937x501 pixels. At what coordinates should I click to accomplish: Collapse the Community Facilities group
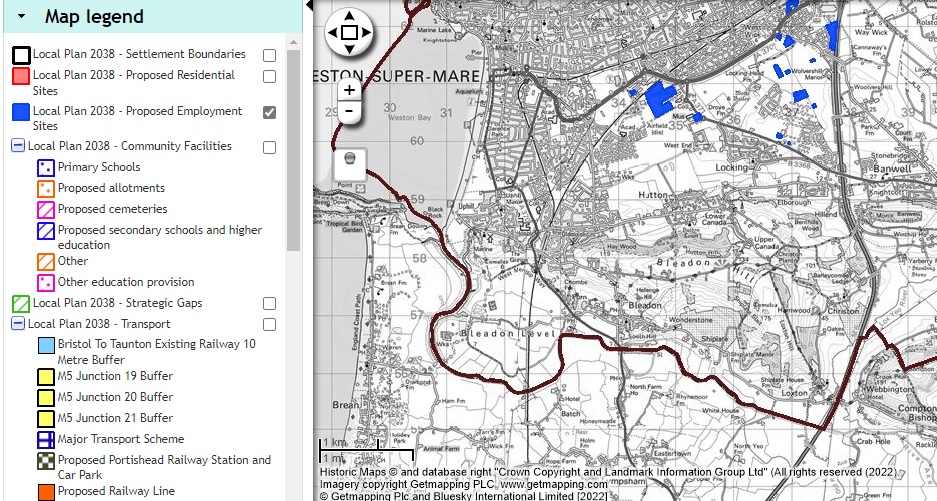click(x=17, y=146)
